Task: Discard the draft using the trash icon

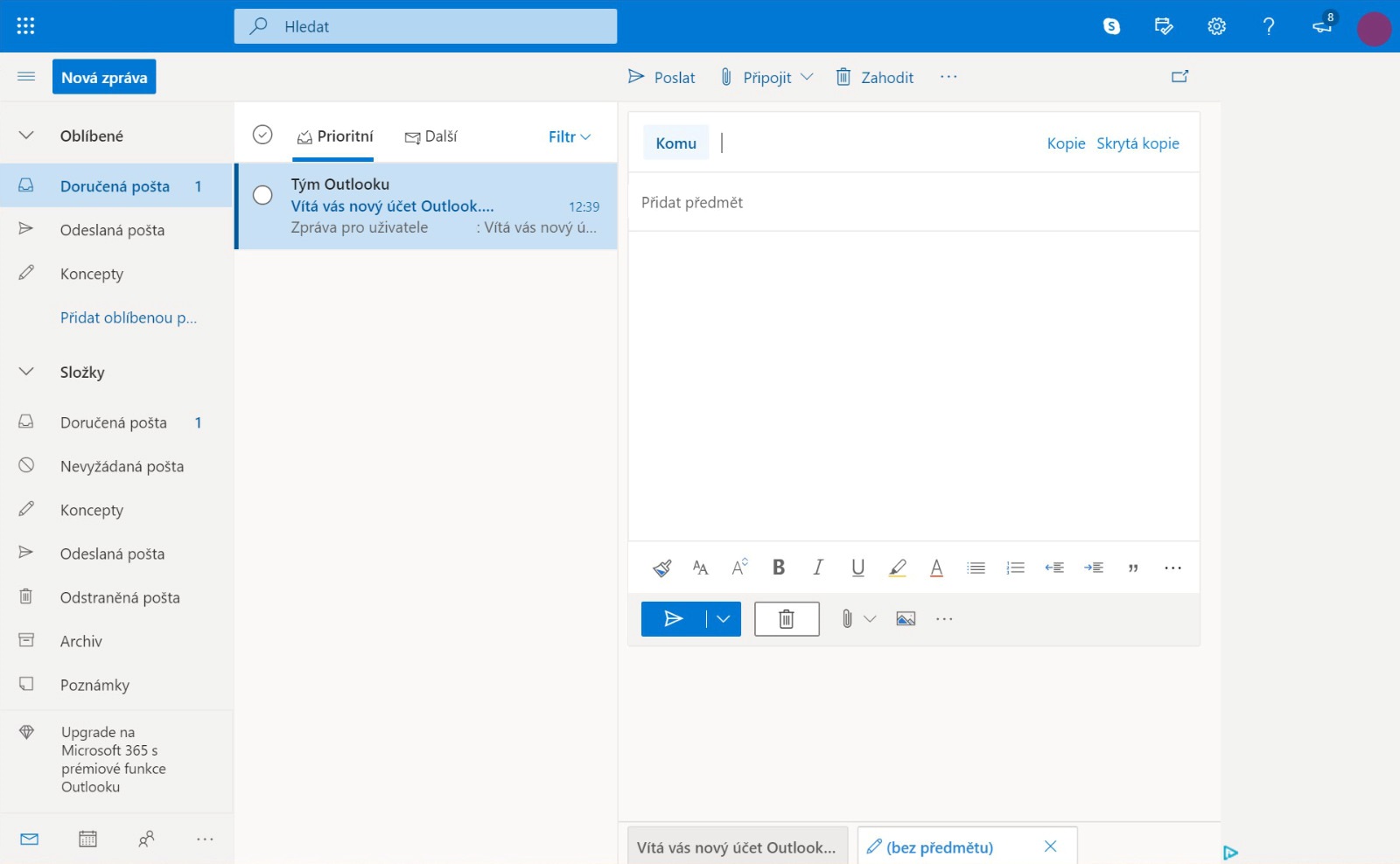Action: [785, 618]
